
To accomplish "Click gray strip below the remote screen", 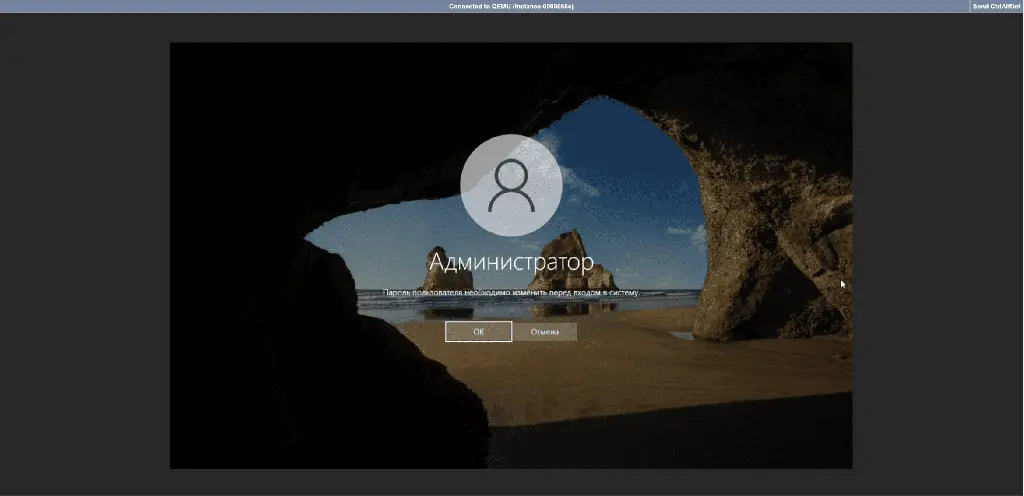I will tap(511, 482).
